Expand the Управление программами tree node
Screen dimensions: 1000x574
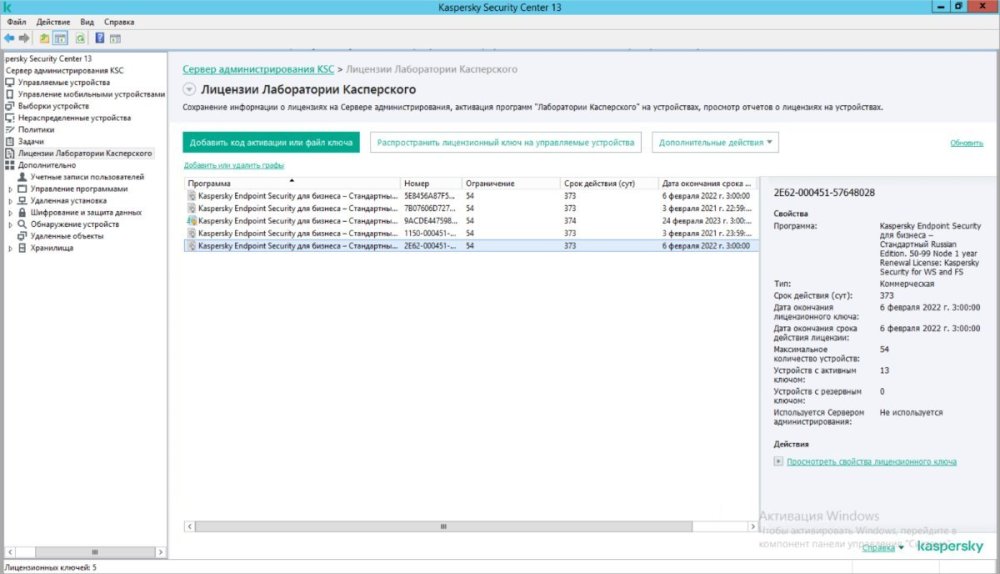[x=10, y=189]
